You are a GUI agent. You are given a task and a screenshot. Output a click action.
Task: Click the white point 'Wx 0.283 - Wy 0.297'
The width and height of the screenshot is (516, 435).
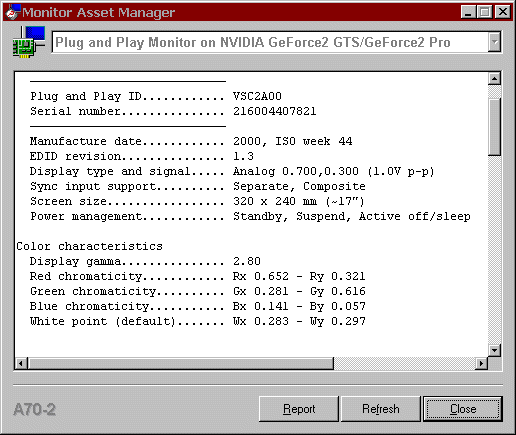(x=299, y=322)
